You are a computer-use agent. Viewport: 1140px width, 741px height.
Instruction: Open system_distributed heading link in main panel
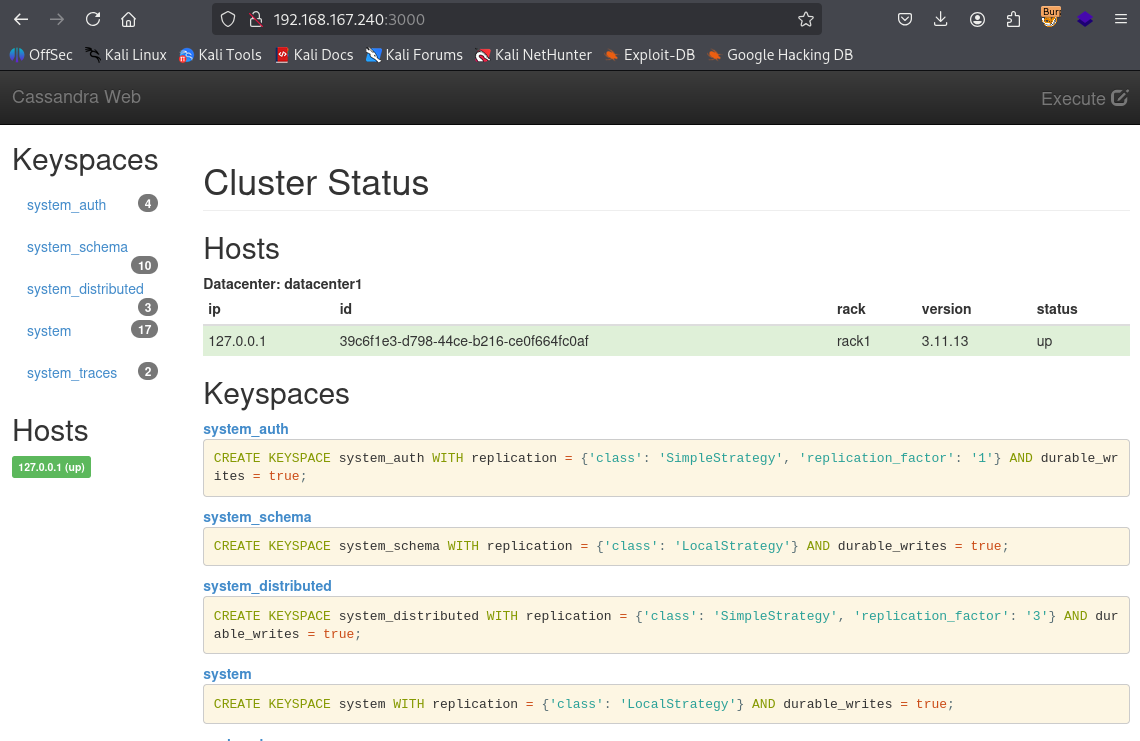pyautogui.click(x=267, y=586)
